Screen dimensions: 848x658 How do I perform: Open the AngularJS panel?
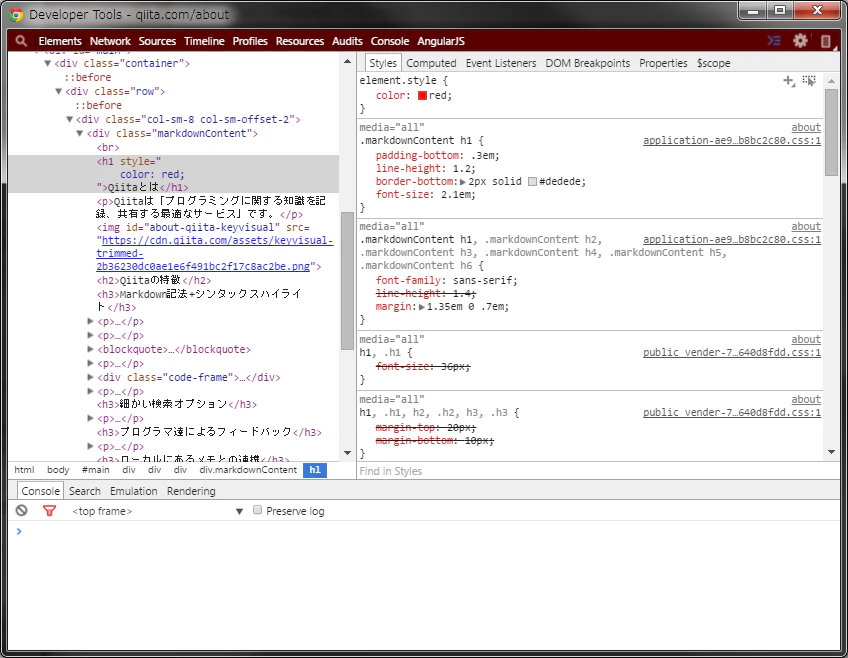click(x=441, y=41)
